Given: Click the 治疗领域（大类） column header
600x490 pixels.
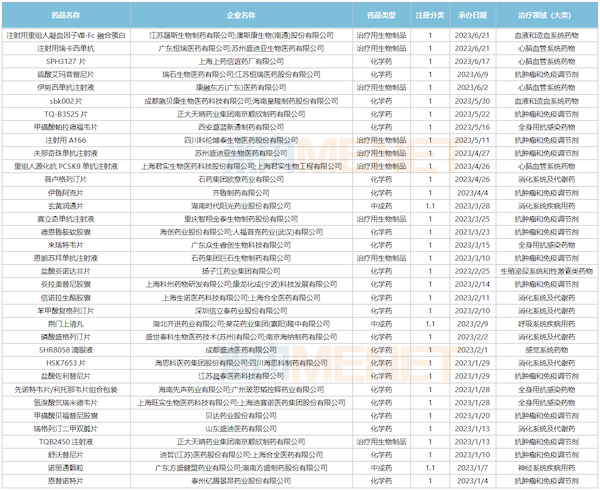Looking at the screenshot, I should (547, 15).
